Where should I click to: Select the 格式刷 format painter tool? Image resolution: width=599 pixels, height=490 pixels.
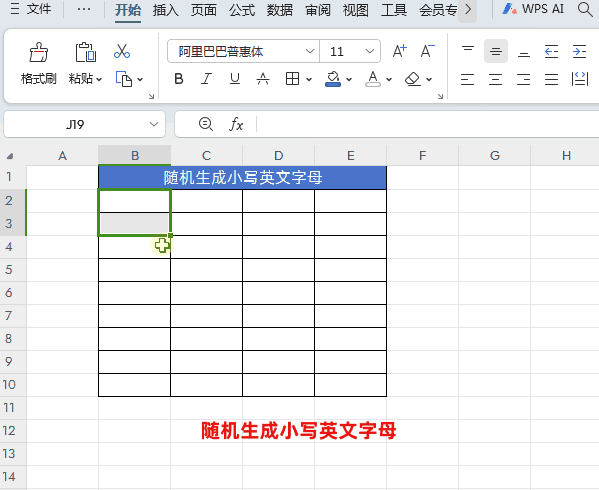39,63
